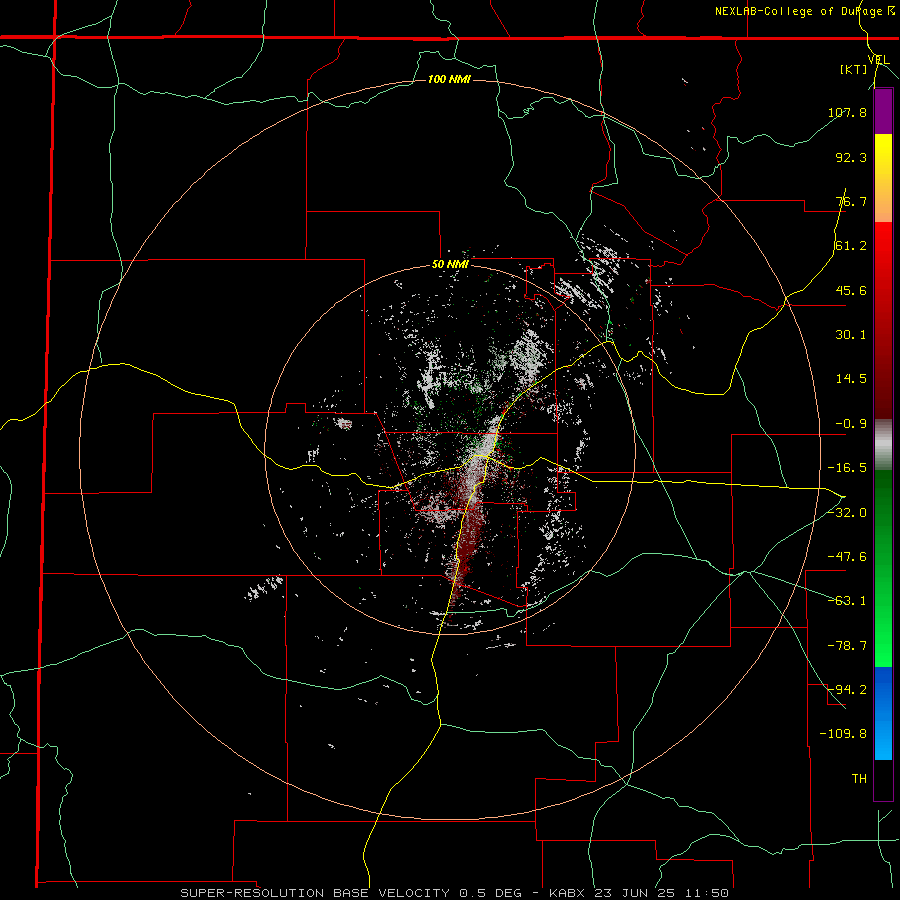Select the 61.2 velocity scale value
Viewport: 900px width, 900px height.
point(851,246)
